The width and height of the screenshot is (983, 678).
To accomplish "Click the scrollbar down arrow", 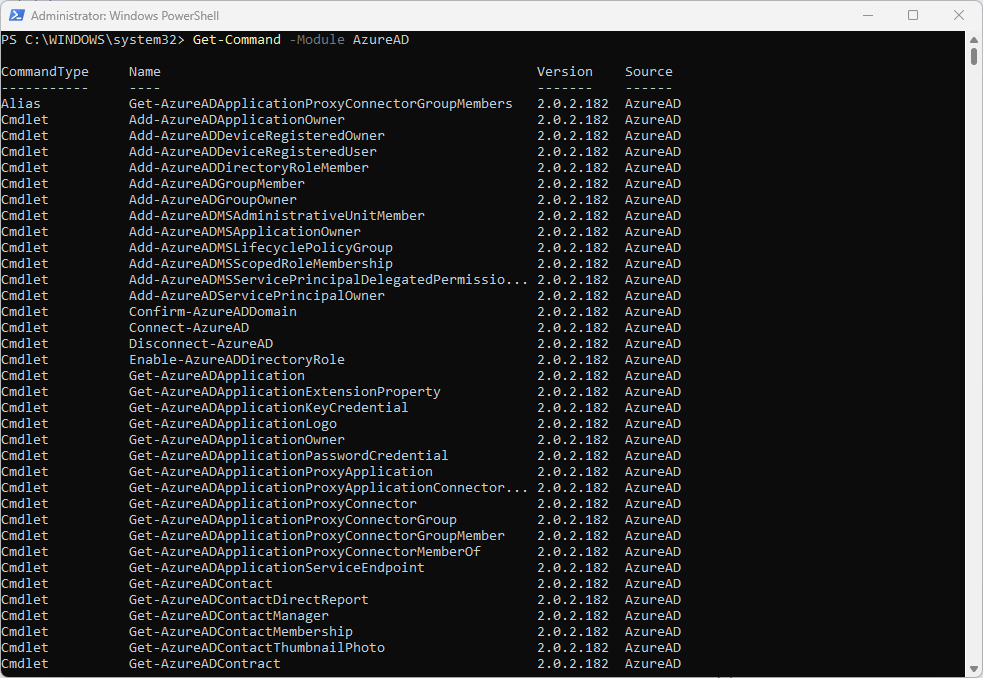I will tap(974, 669).
